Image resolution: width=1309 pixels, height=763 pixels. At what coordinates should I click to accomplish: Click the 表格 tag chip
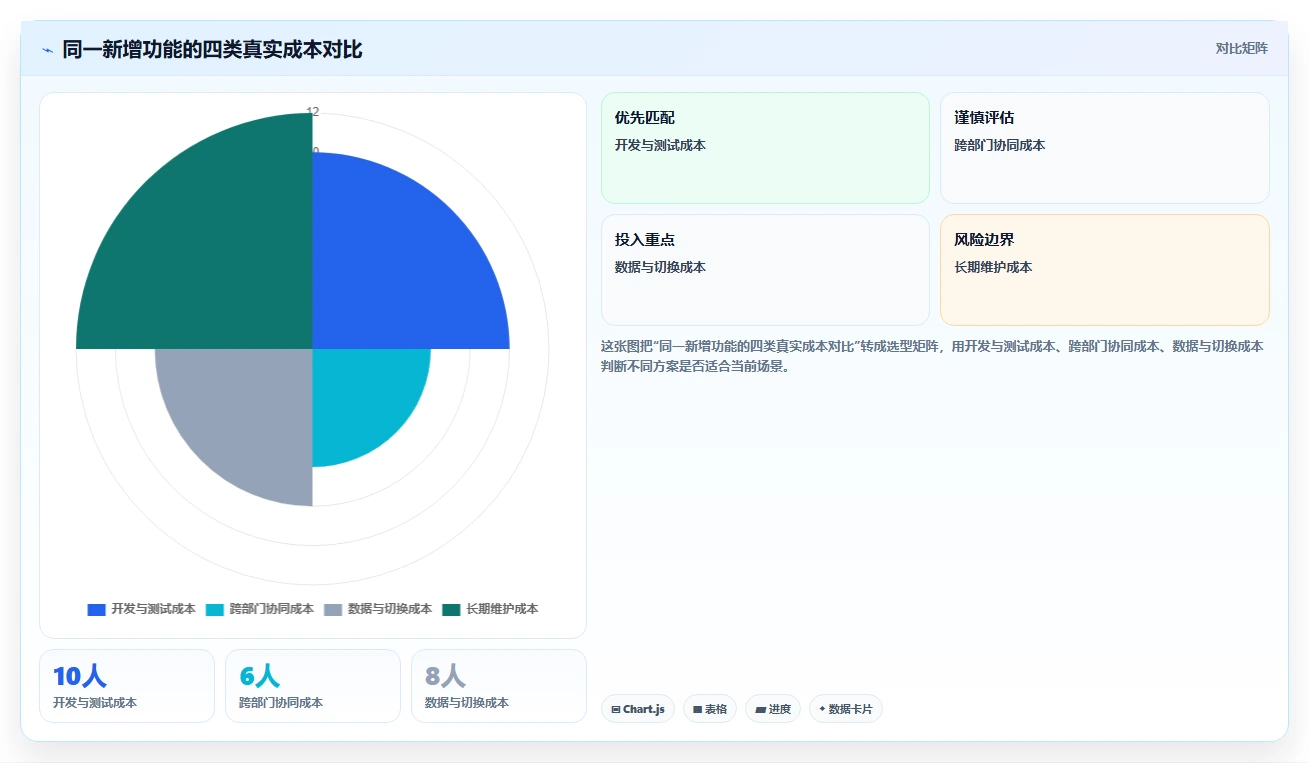pos(710,709)
